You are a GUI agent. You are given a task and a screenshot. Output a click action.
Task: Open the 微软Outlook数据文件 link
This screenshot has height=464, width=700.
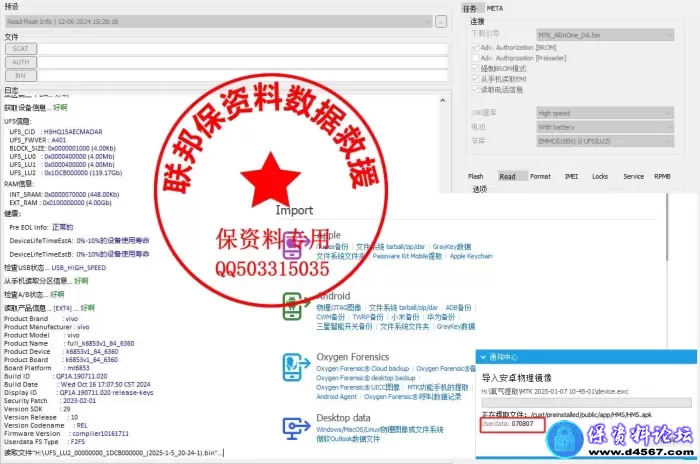click(348, 439)
